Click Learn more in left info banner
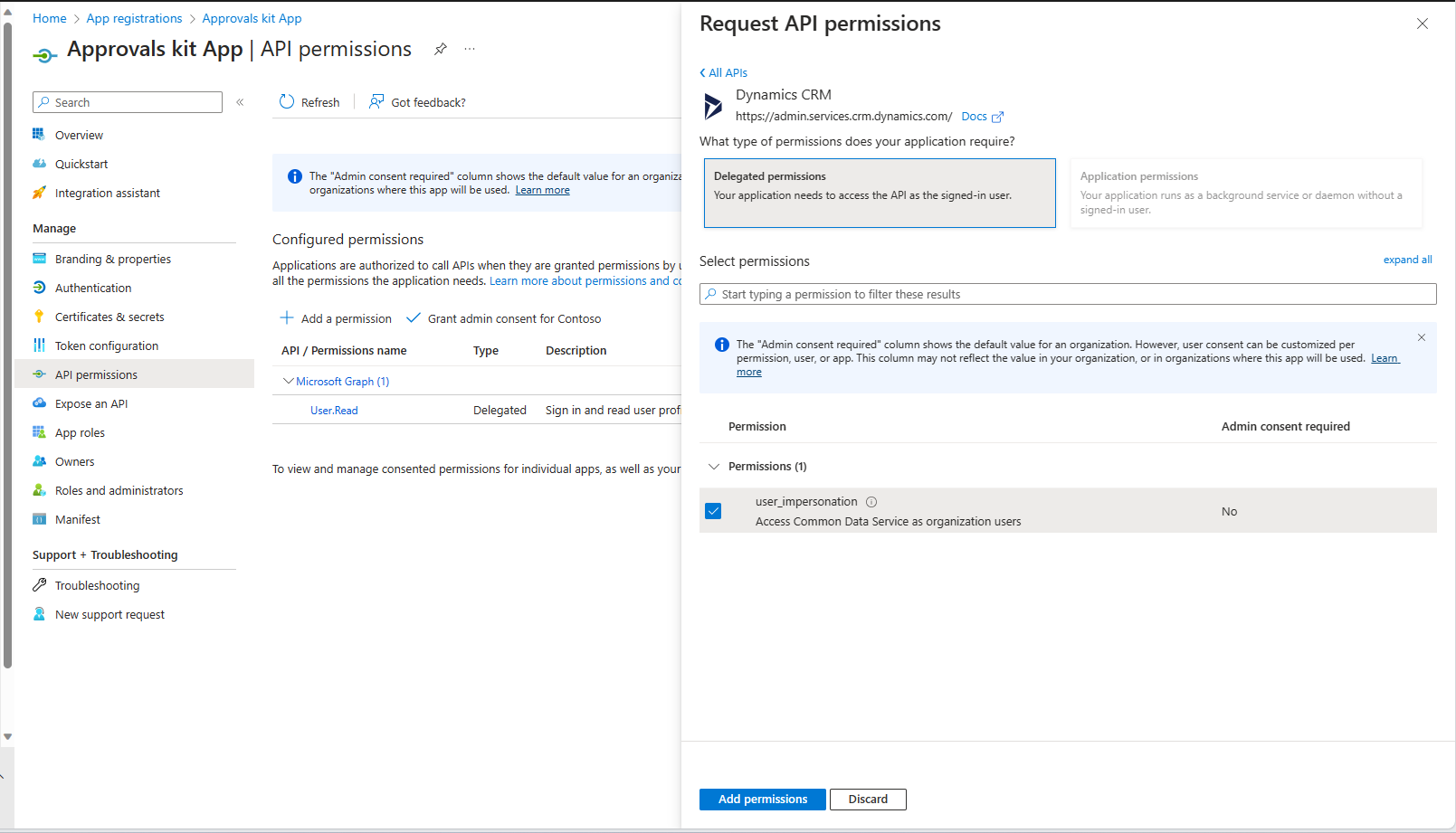 [542, 190]
